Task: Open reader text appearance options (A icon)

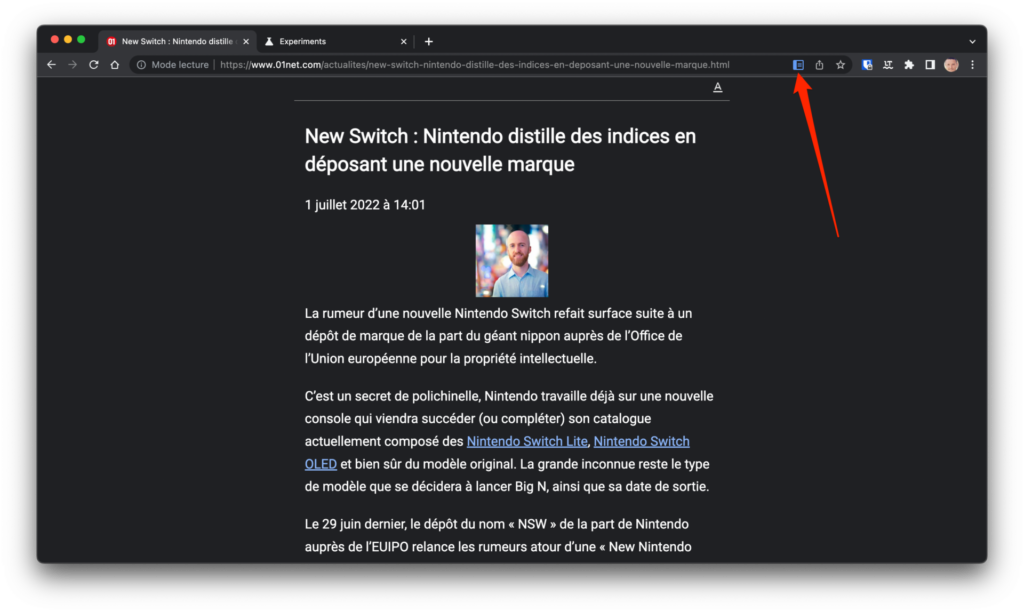Action: click(717, 88)
